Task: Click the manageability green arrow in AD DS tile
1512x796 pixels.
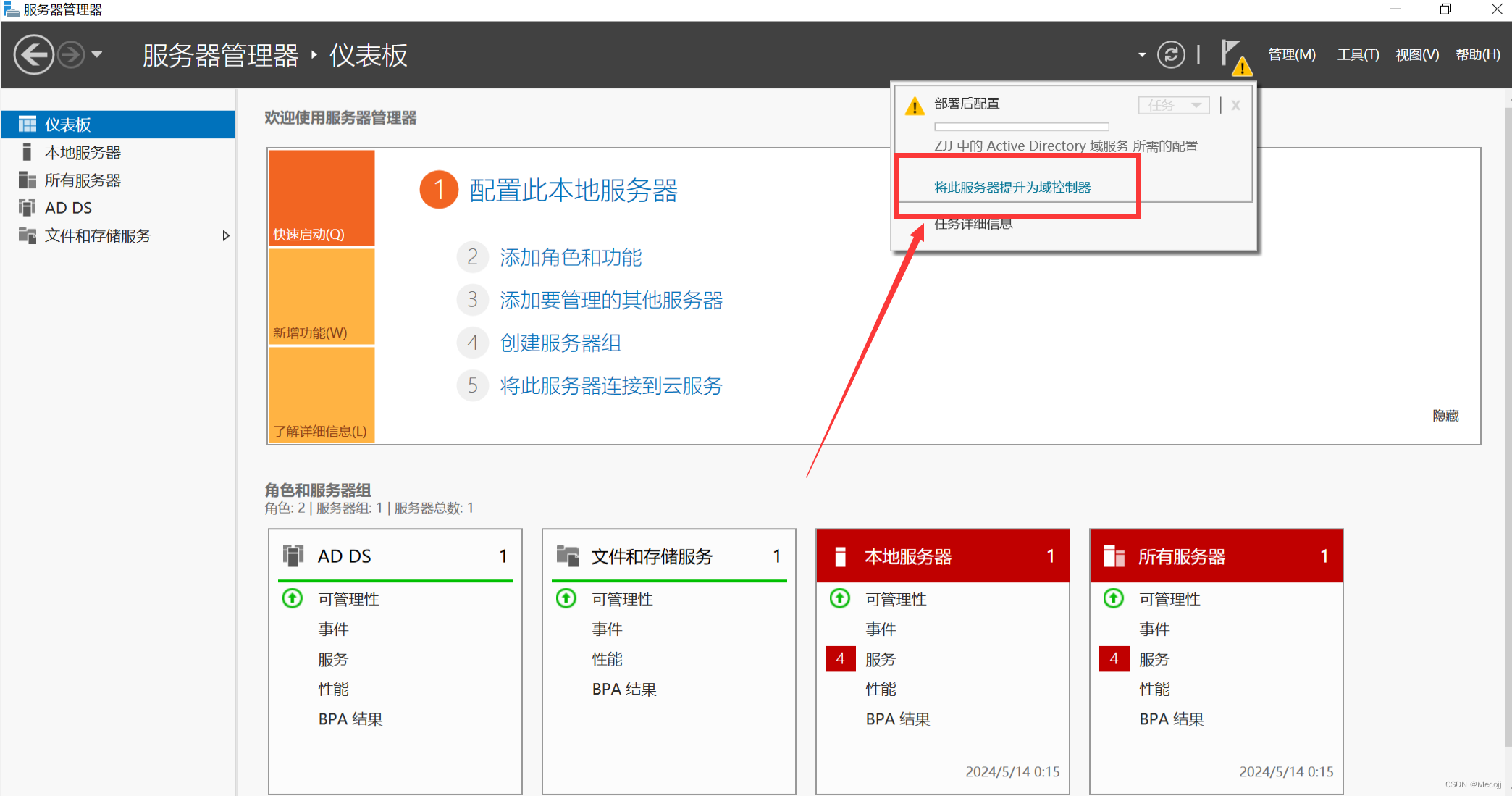Action: [293, 598]
